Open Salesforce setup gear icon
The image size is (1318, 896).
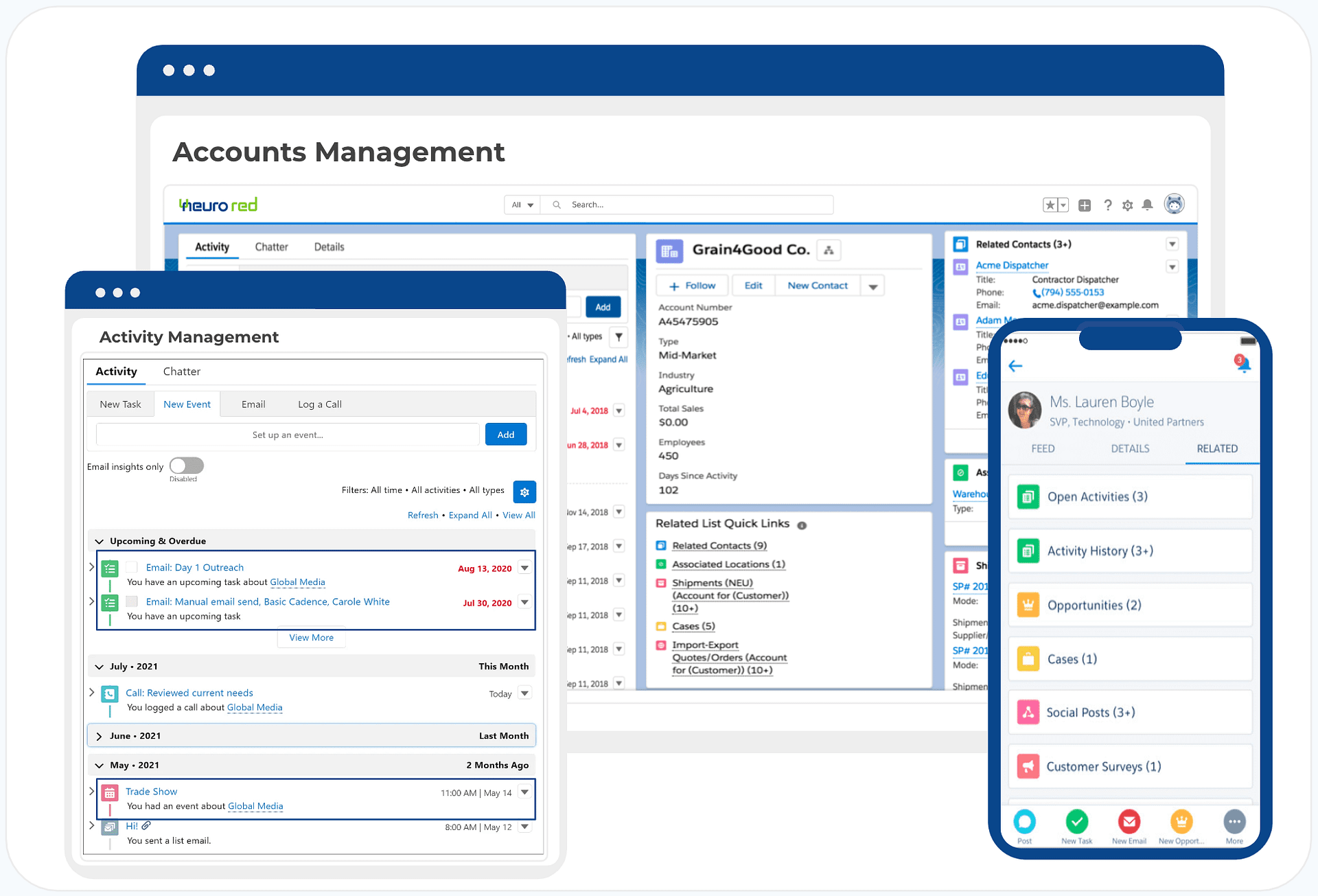click(1126, 205)
